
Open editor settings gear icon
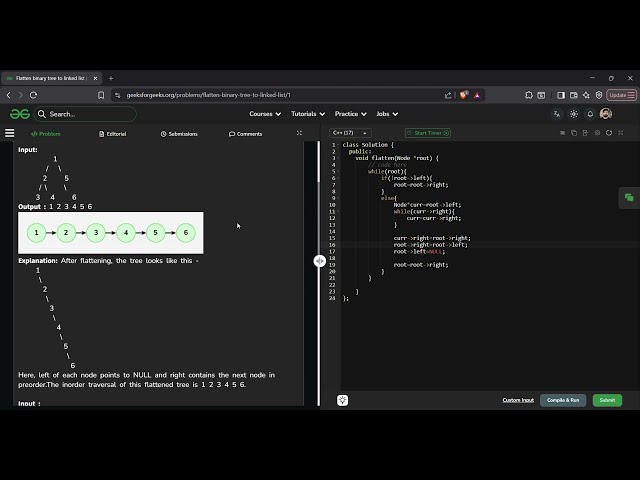[x=597, y=133]
